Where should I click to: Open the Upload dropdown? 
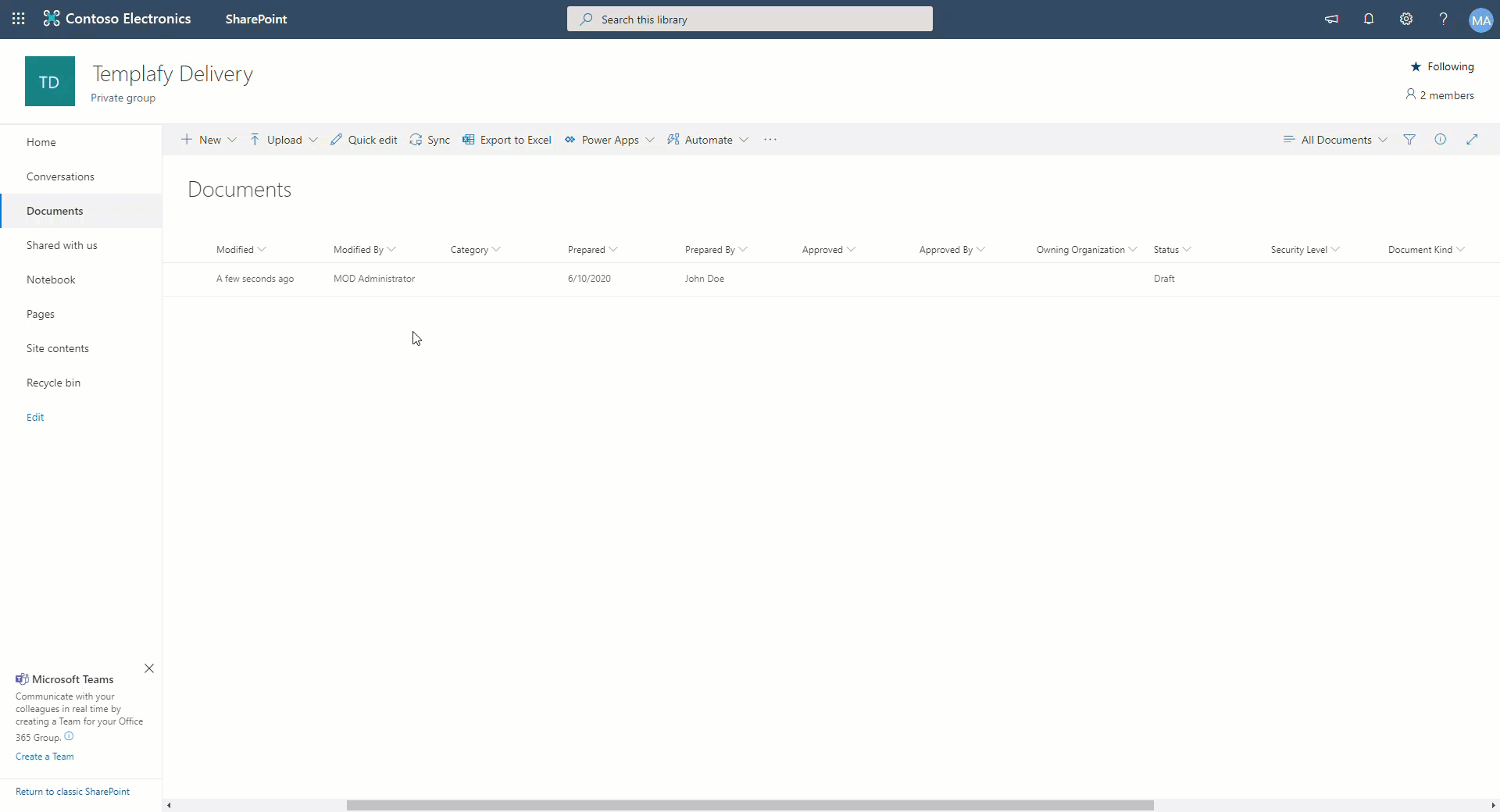[x=284, y=140]
